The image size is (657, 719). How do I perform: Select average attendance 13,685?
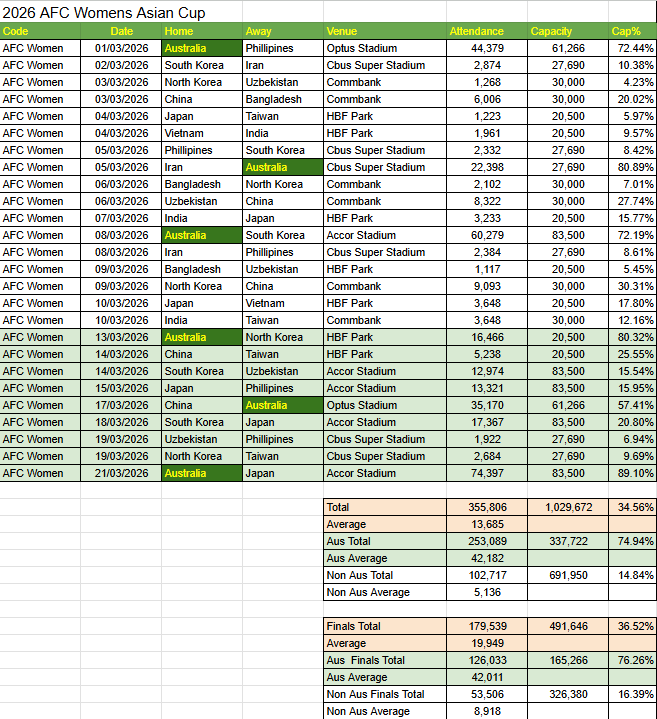487,524
